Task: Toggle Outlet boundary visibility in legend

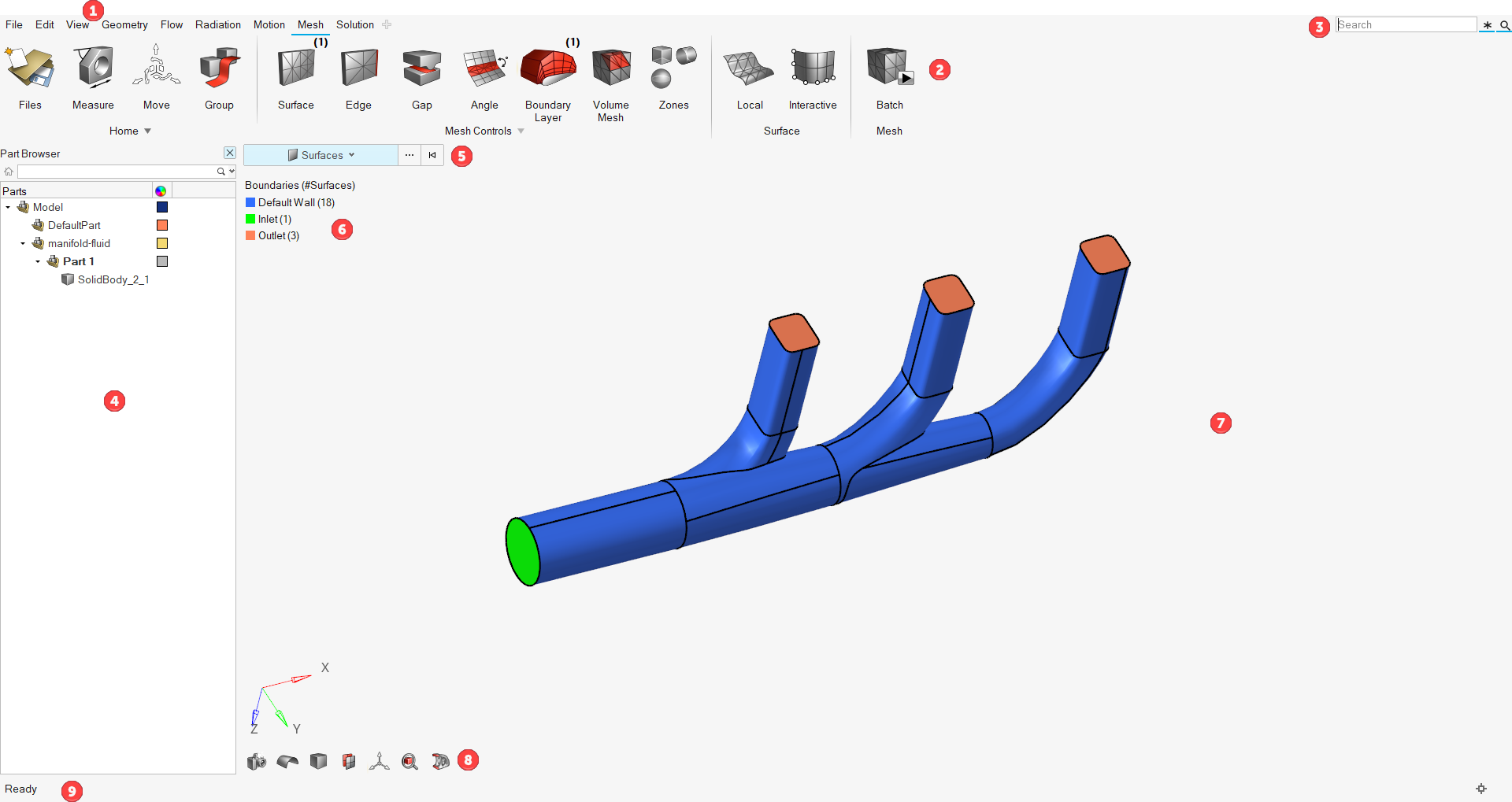Action: coord(250,236)
